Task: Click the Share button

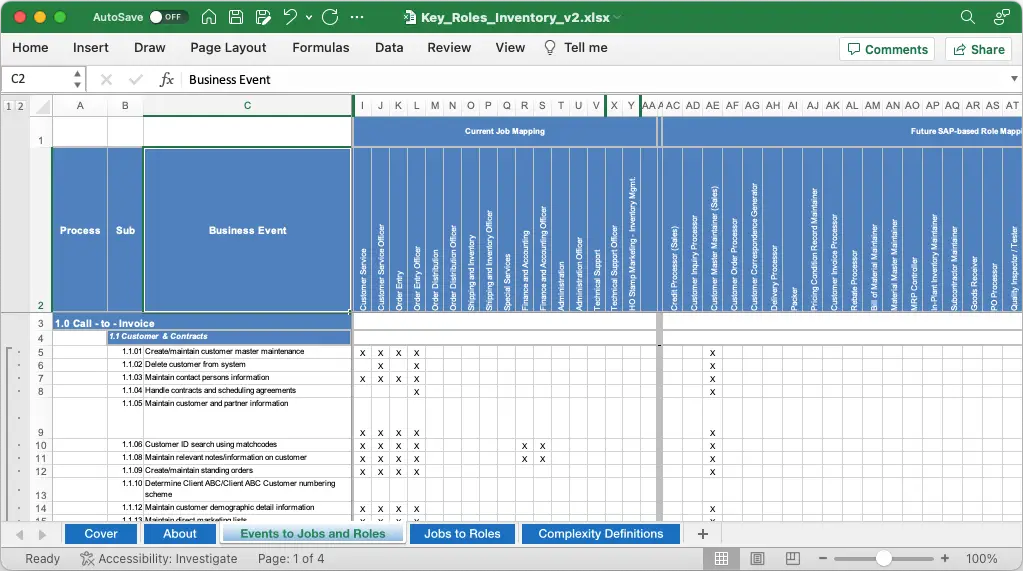Action: [979, 50]
